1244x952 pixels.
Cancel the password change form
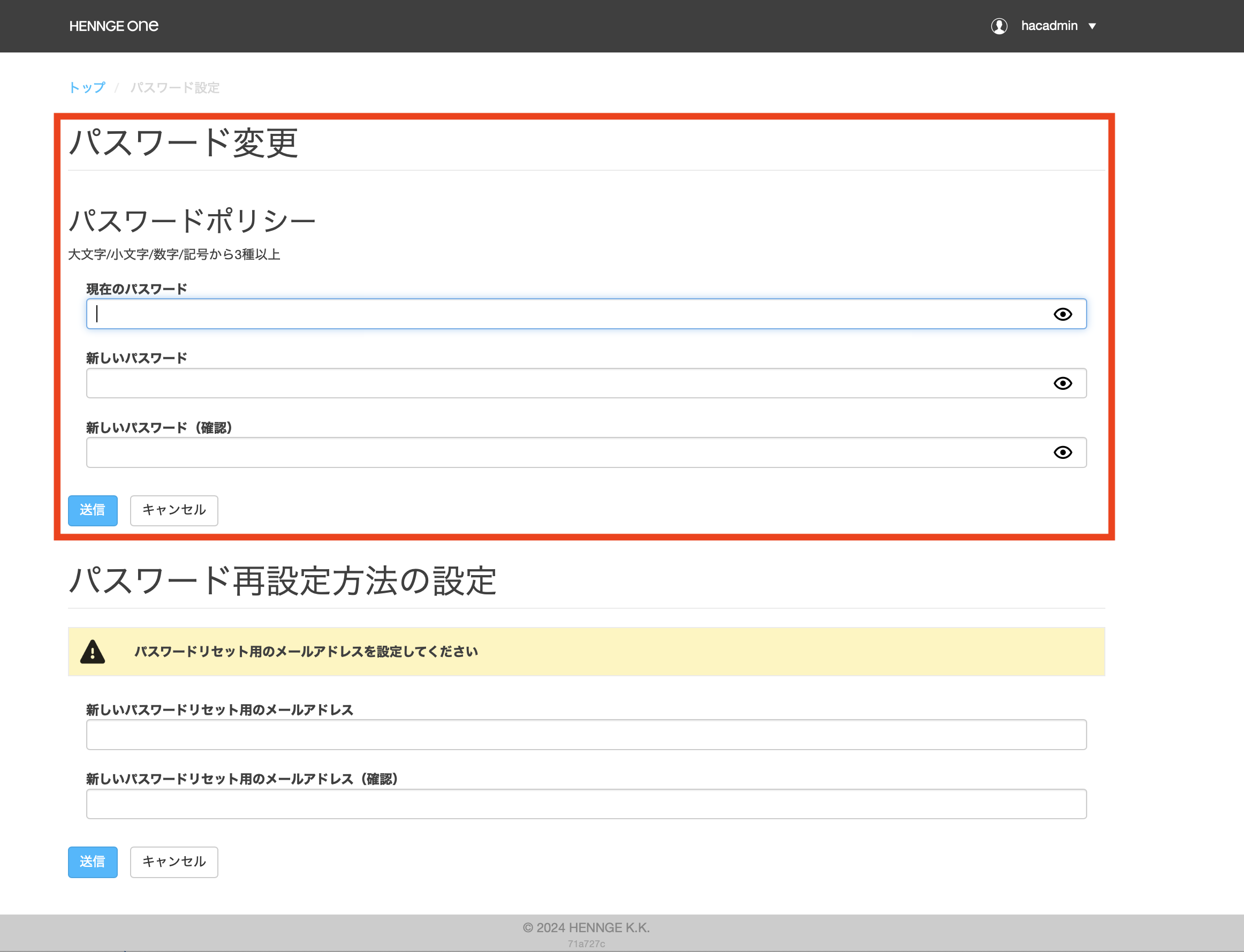pos(174,510)
